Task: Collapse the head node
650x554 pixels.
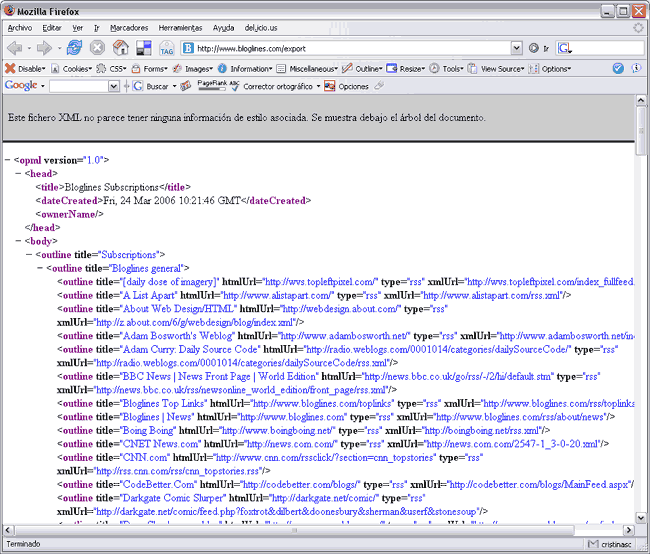Action: click(18, 173)
